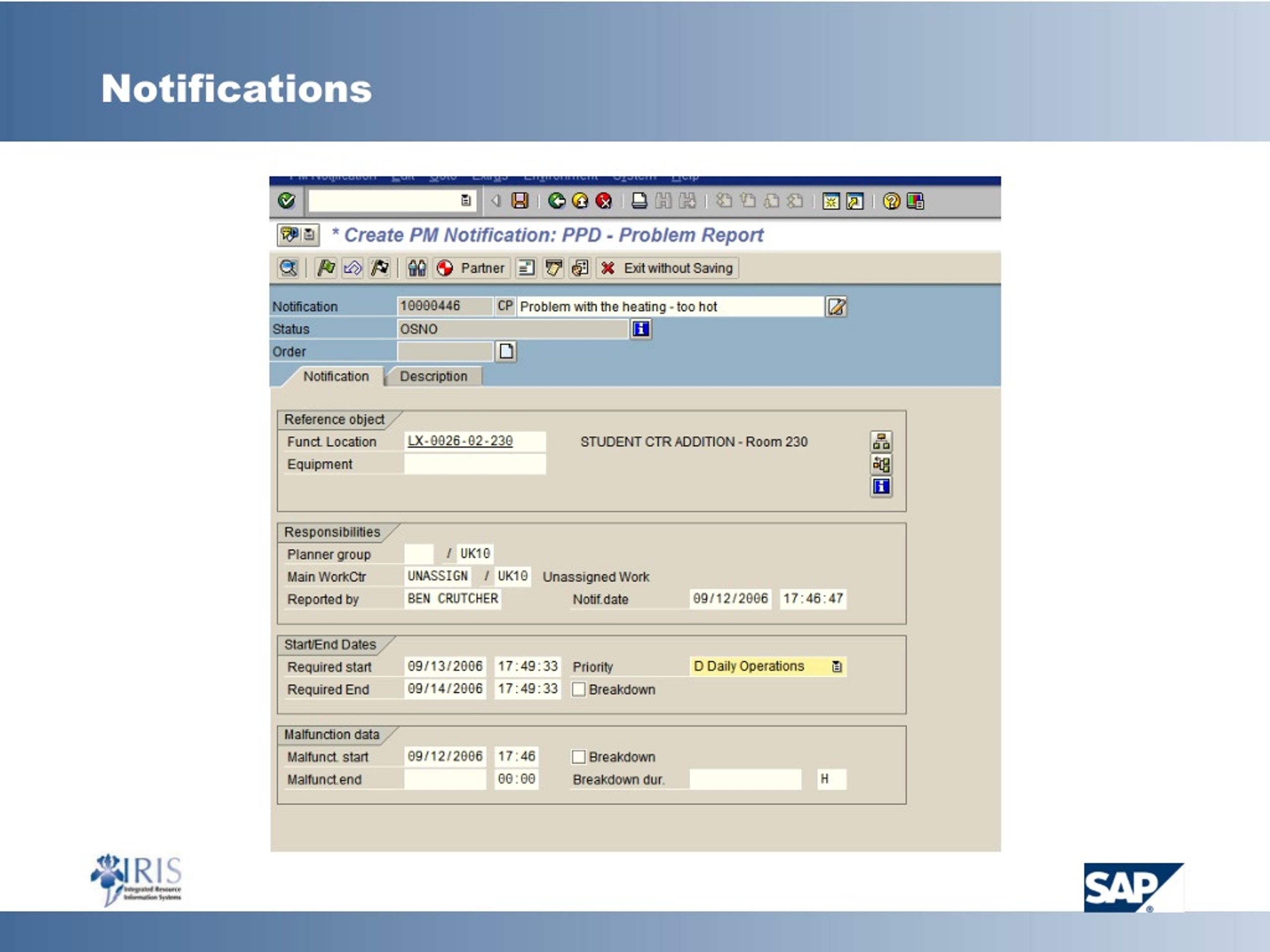Screen dimensions: 1270x952
Task: Click the Last Page navigation icon
Action: [795, 201]
